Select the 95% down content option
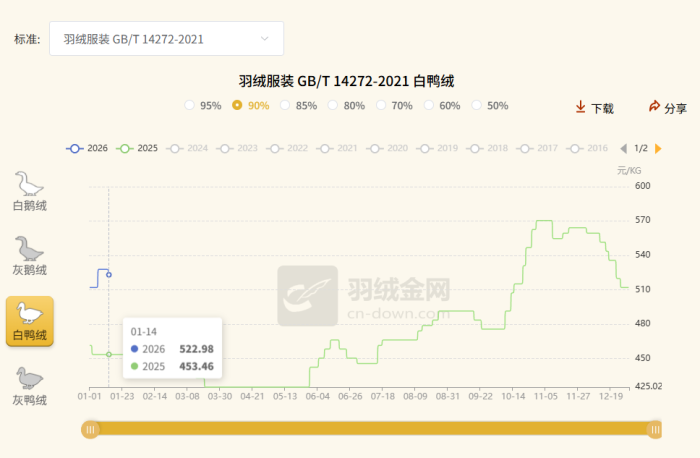Image resolution: width=700 pixels, height=458 pixels. pyautogui.click(x=190, y=105)
